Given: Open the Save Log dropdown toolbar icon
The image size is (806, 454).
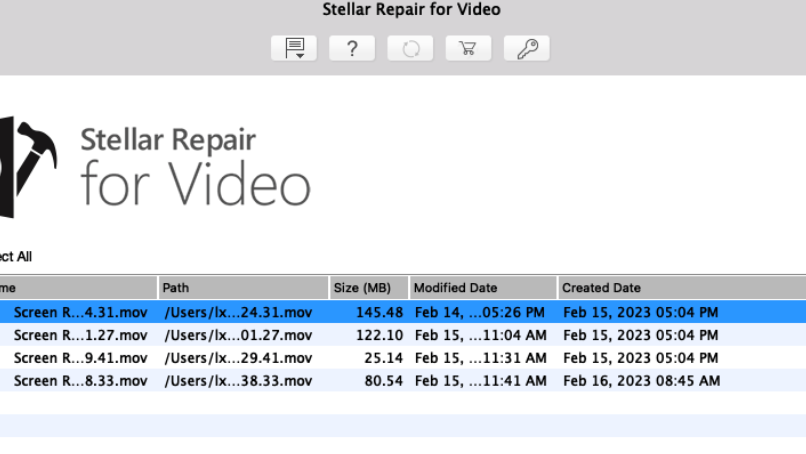Looking at the screenshot, I should click(x=294, y=48).
